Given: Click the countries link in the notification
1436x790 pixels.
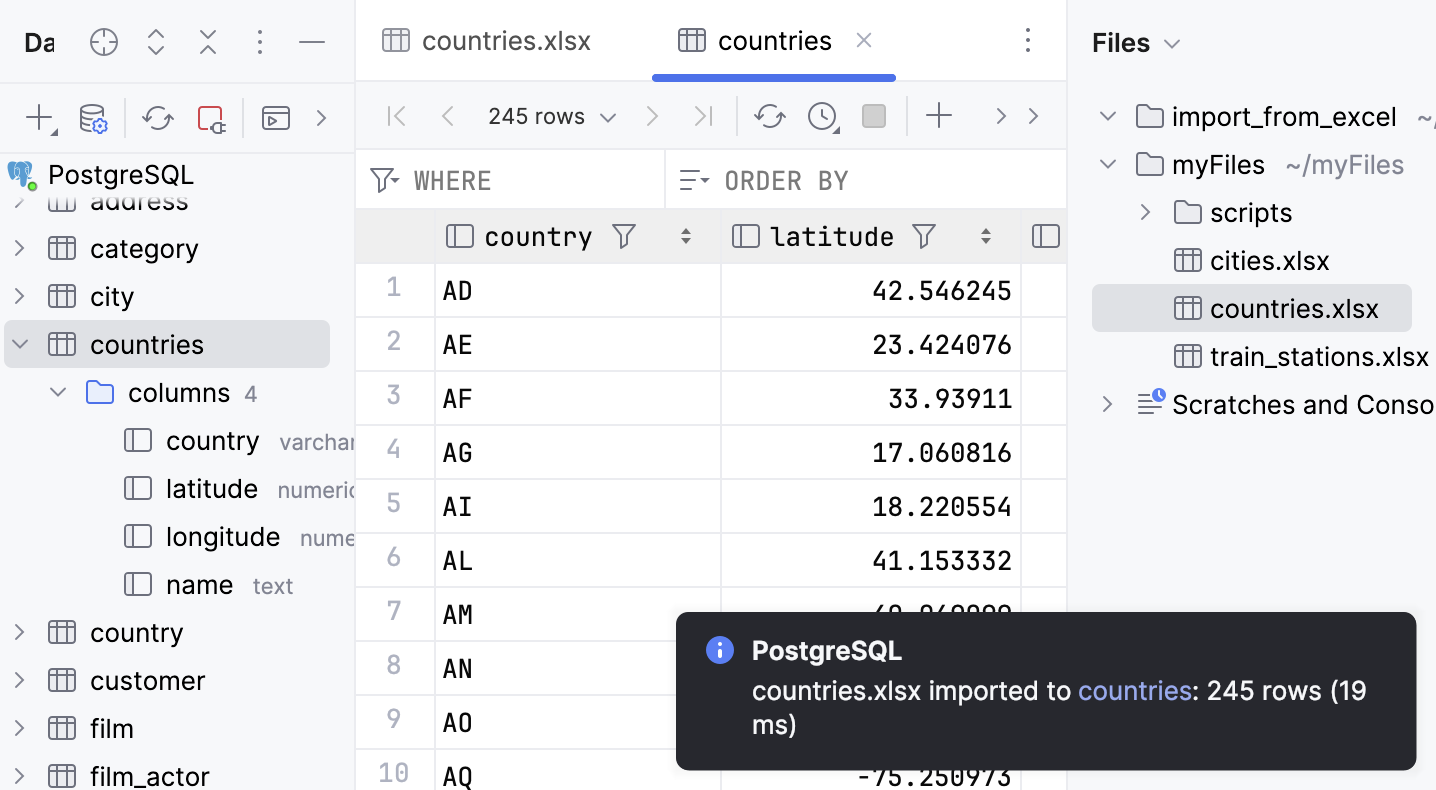Looking at the screenshot, I should (1134, 690).
